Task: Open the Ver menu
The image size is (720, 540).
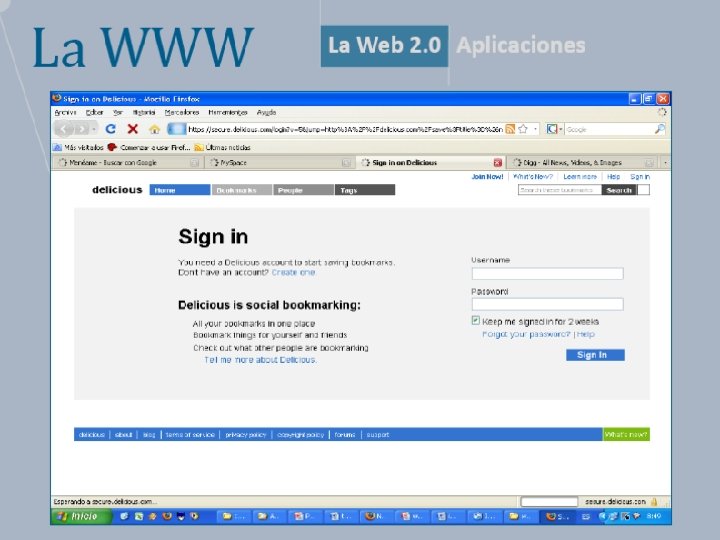Action: pos(118,112)
